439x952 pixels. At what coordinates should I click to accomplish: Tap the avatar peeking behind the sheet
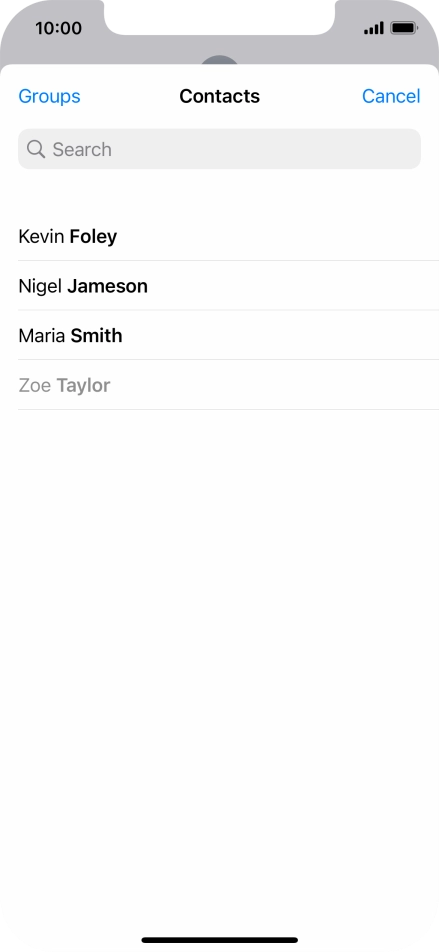[219, 60]
